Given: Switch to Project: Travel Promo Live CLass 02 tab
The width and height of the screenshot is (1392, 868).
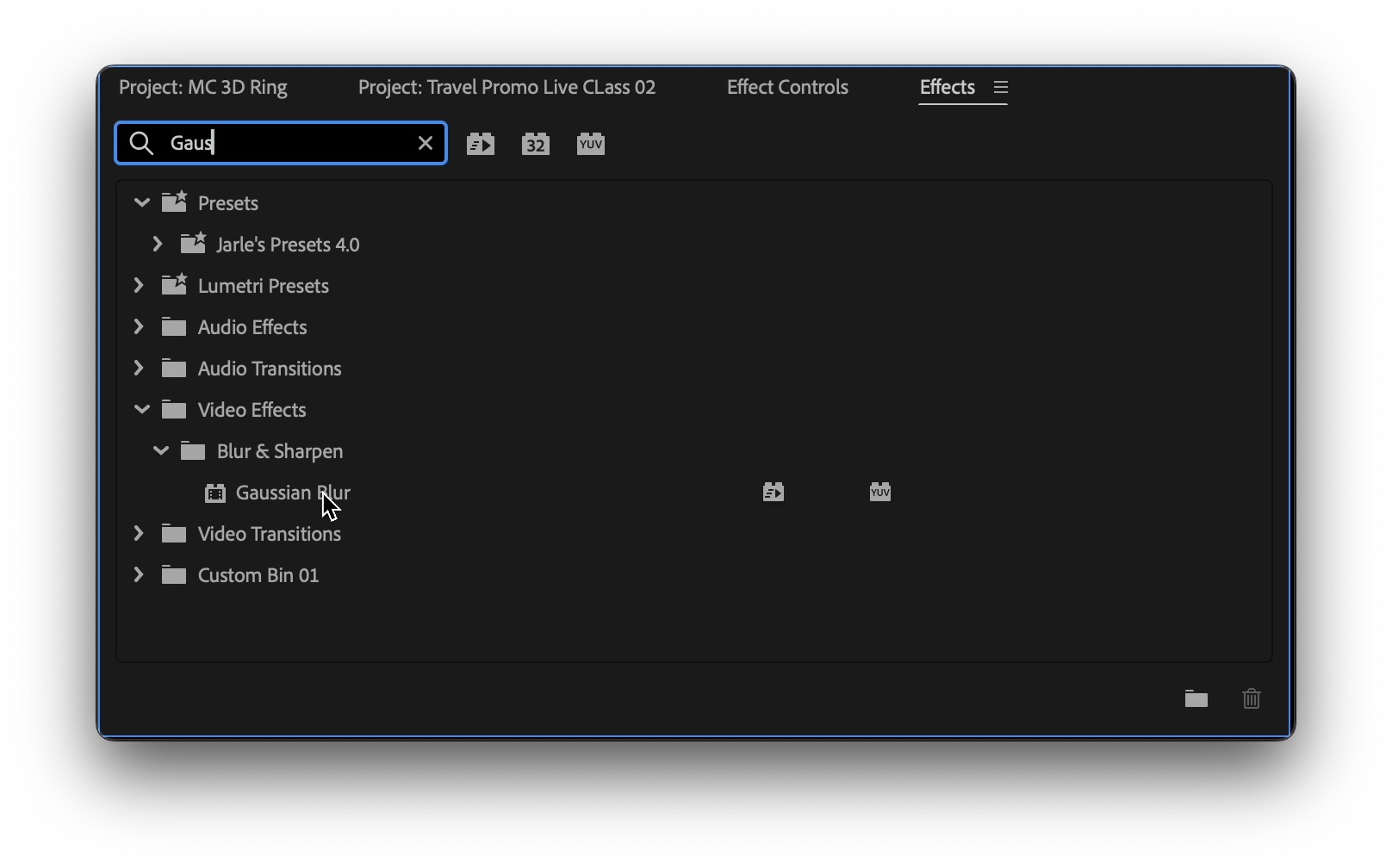Looking at the screenshot, I should 506,87.
